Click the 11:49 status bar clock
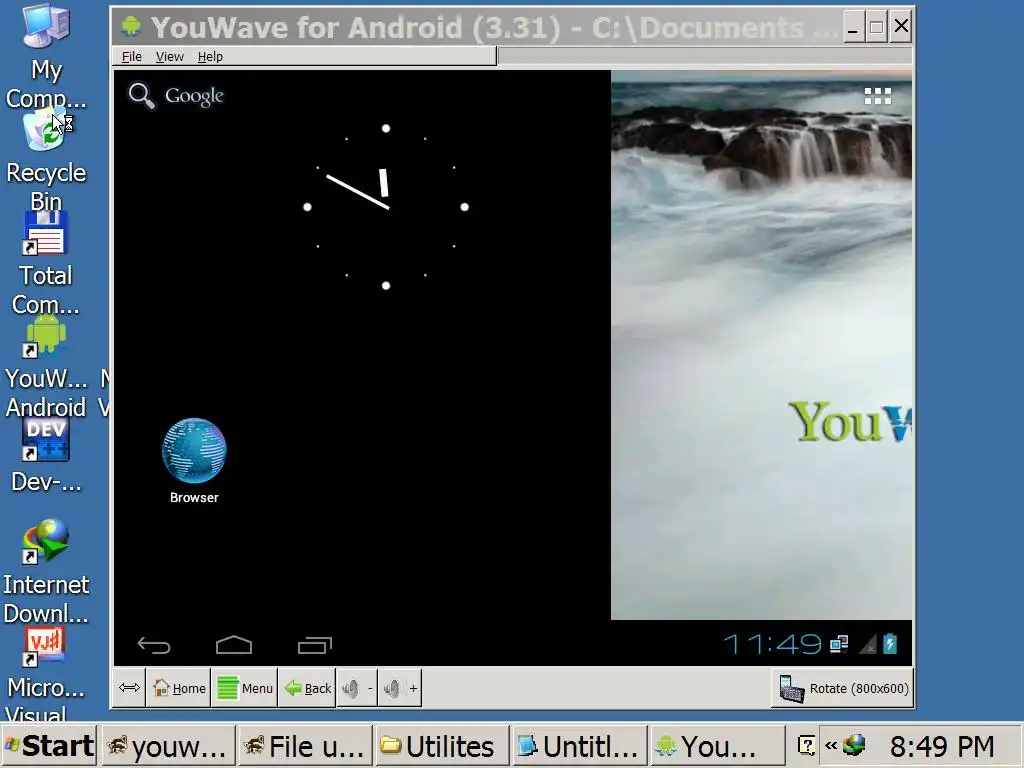 [x=773, y=645]
